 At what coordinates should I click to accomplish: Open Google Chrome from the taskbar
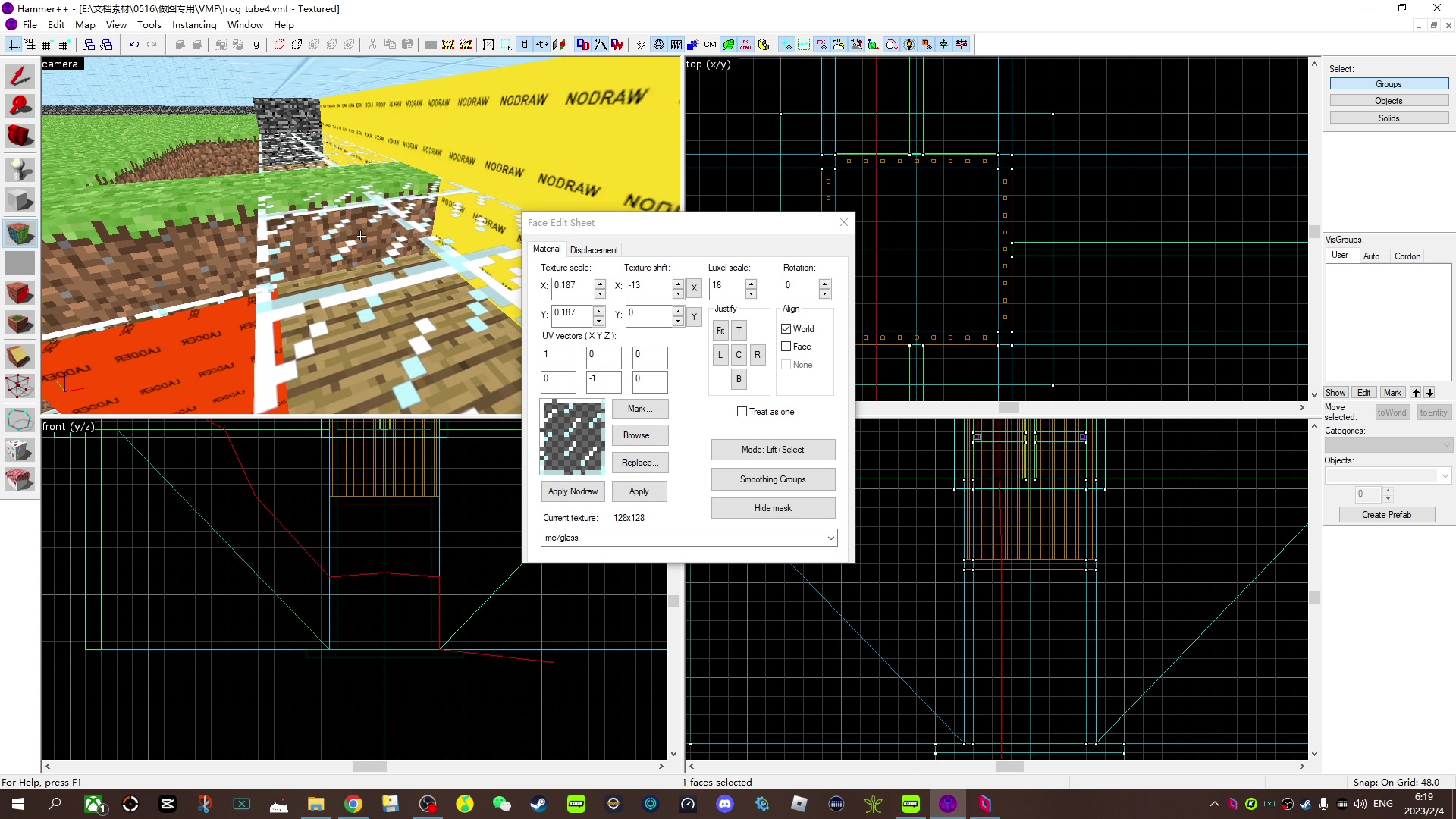[353, 804]
